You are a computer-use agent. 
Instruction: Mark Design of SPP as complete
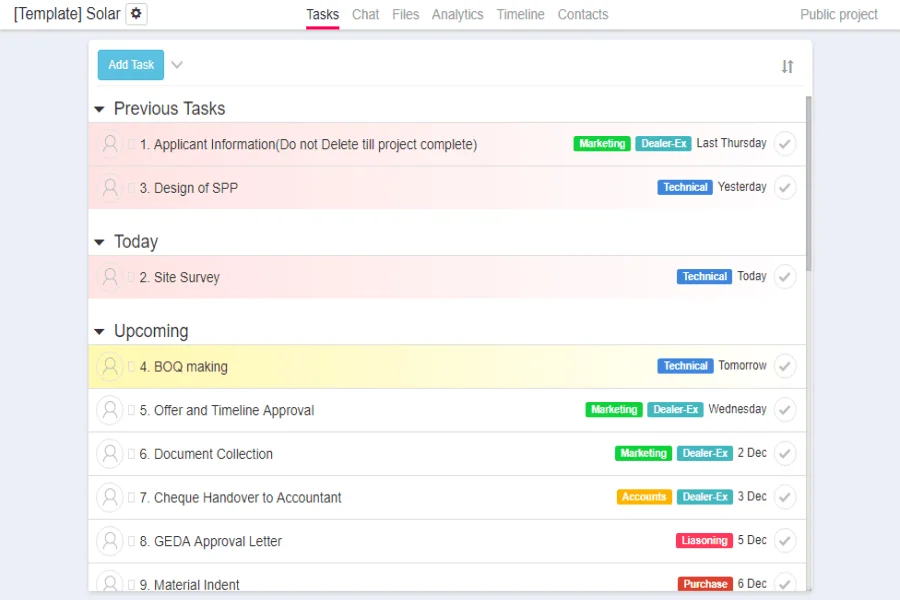pyautogui.click(x=785, y=187)
